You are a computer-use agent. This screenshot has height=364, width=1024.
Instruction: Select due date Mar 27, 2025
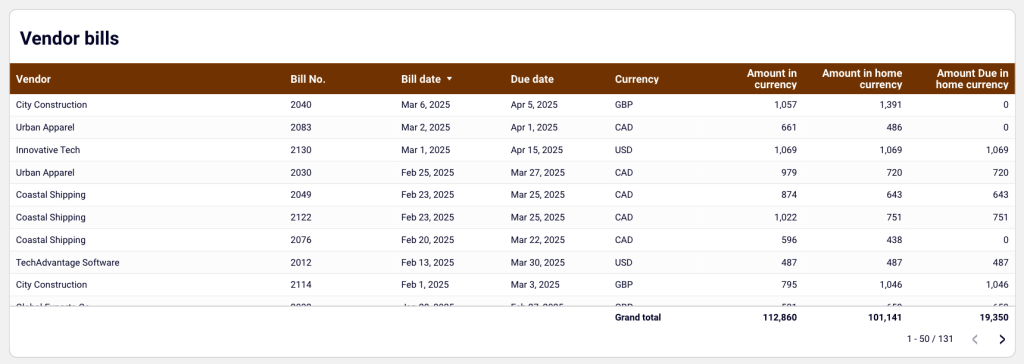click(537, 173)
